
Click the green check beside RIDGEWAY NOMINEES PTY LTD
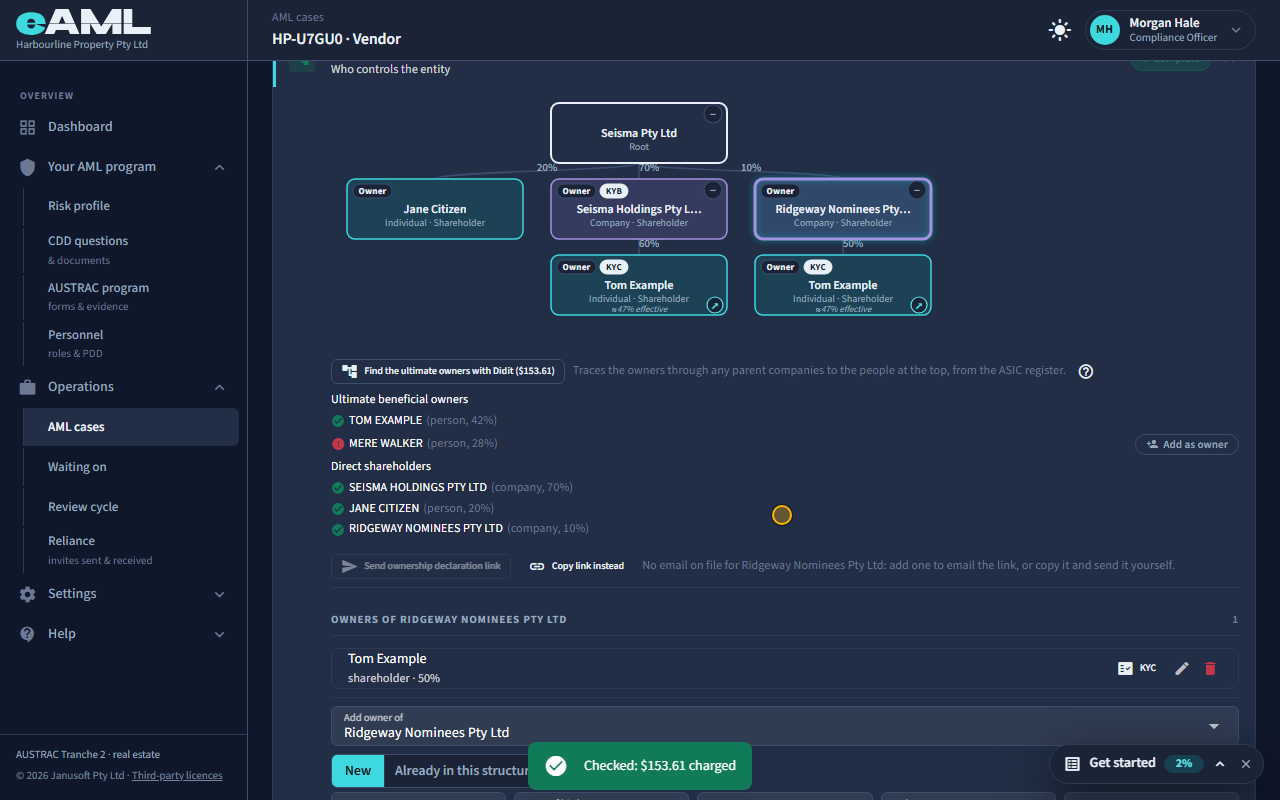click(338, 528)
